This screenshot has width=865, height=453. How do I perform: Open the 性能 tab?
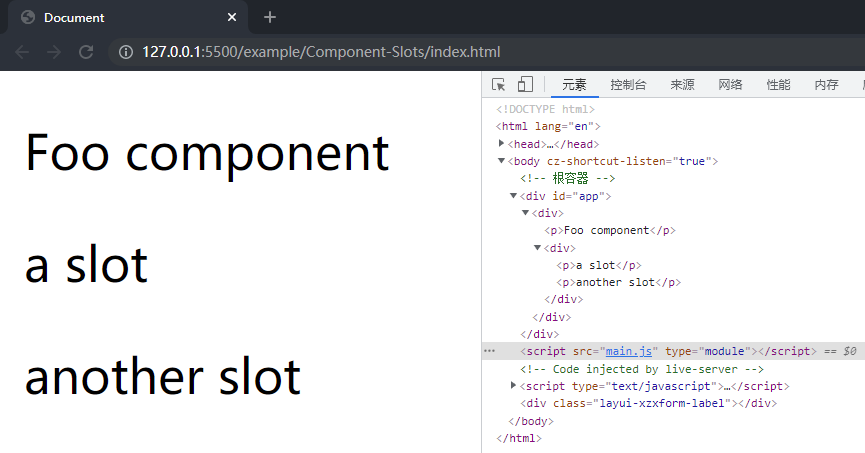tap(778, 84)
